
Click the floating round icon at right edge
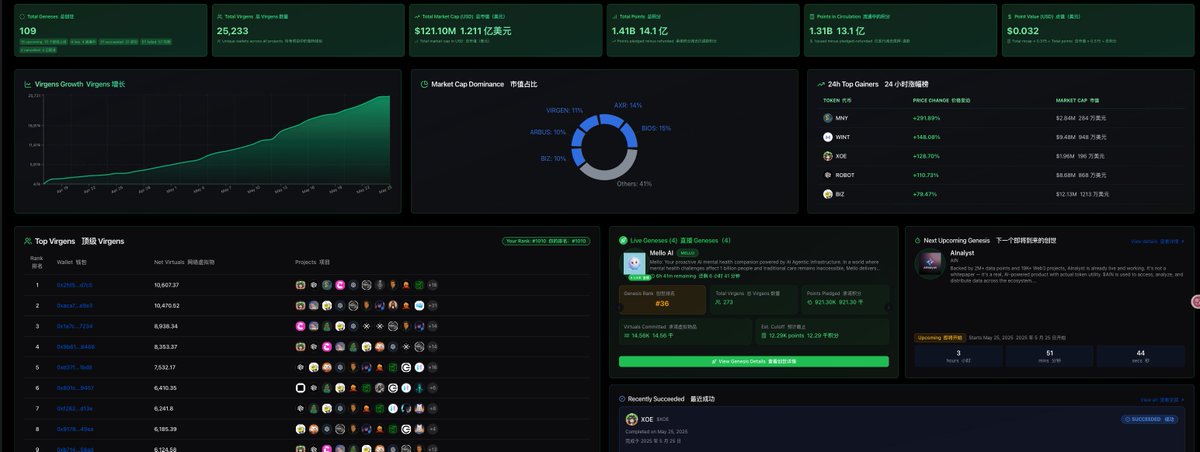pos(1194,301)
